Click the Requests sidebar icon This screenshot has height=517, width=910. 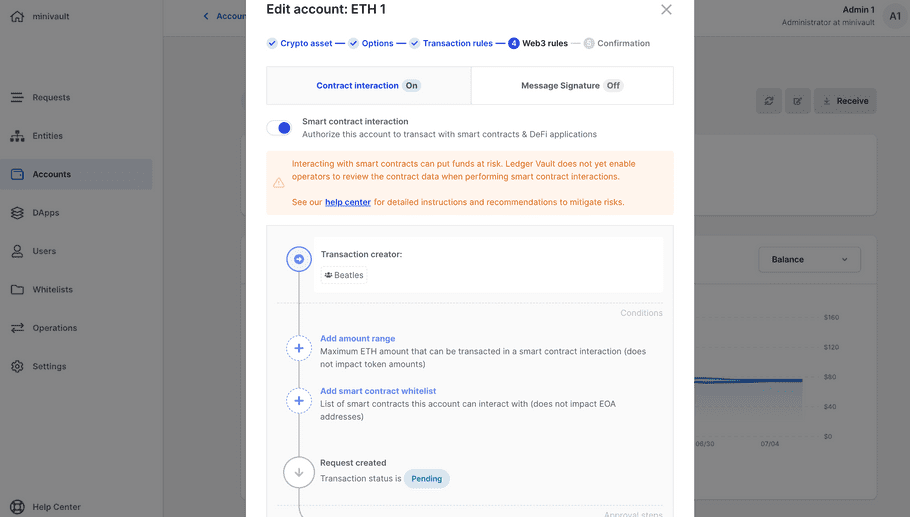click(17, 97)
